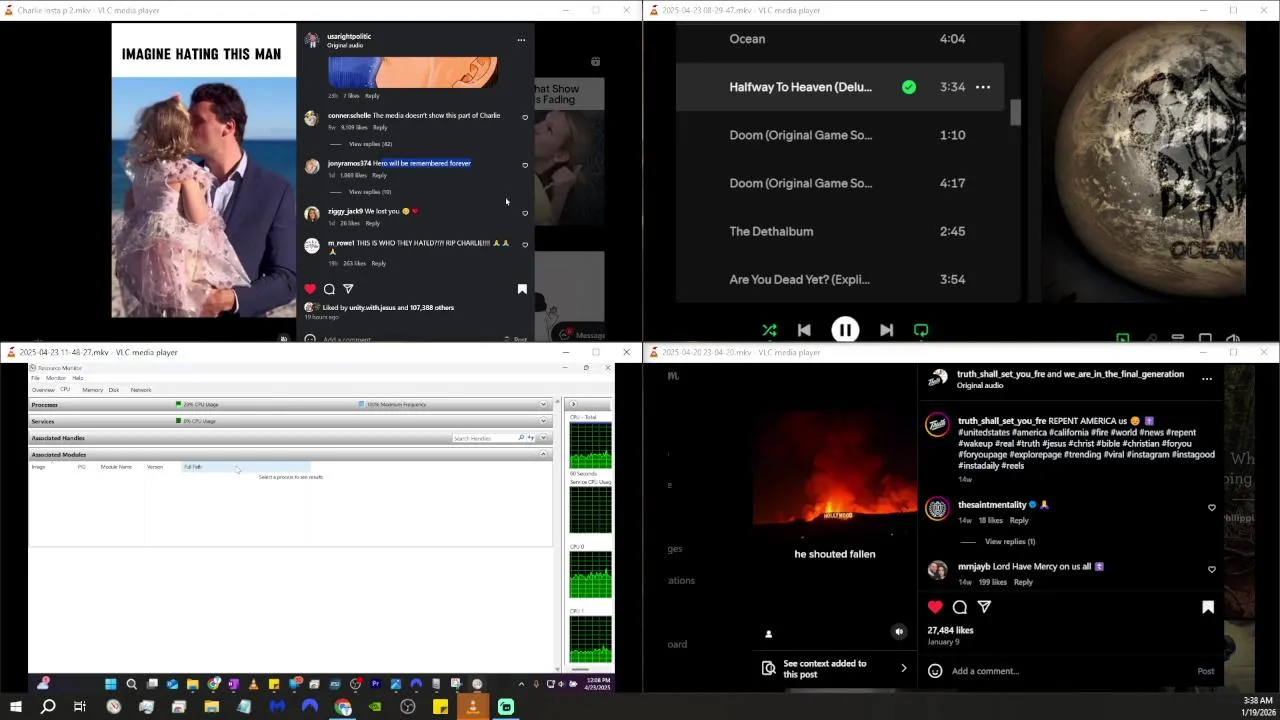This screenshot has height=720, width=1280.
Task: View replies (10) under jonyramos374 comment
Action: click(x=370, y=192)
